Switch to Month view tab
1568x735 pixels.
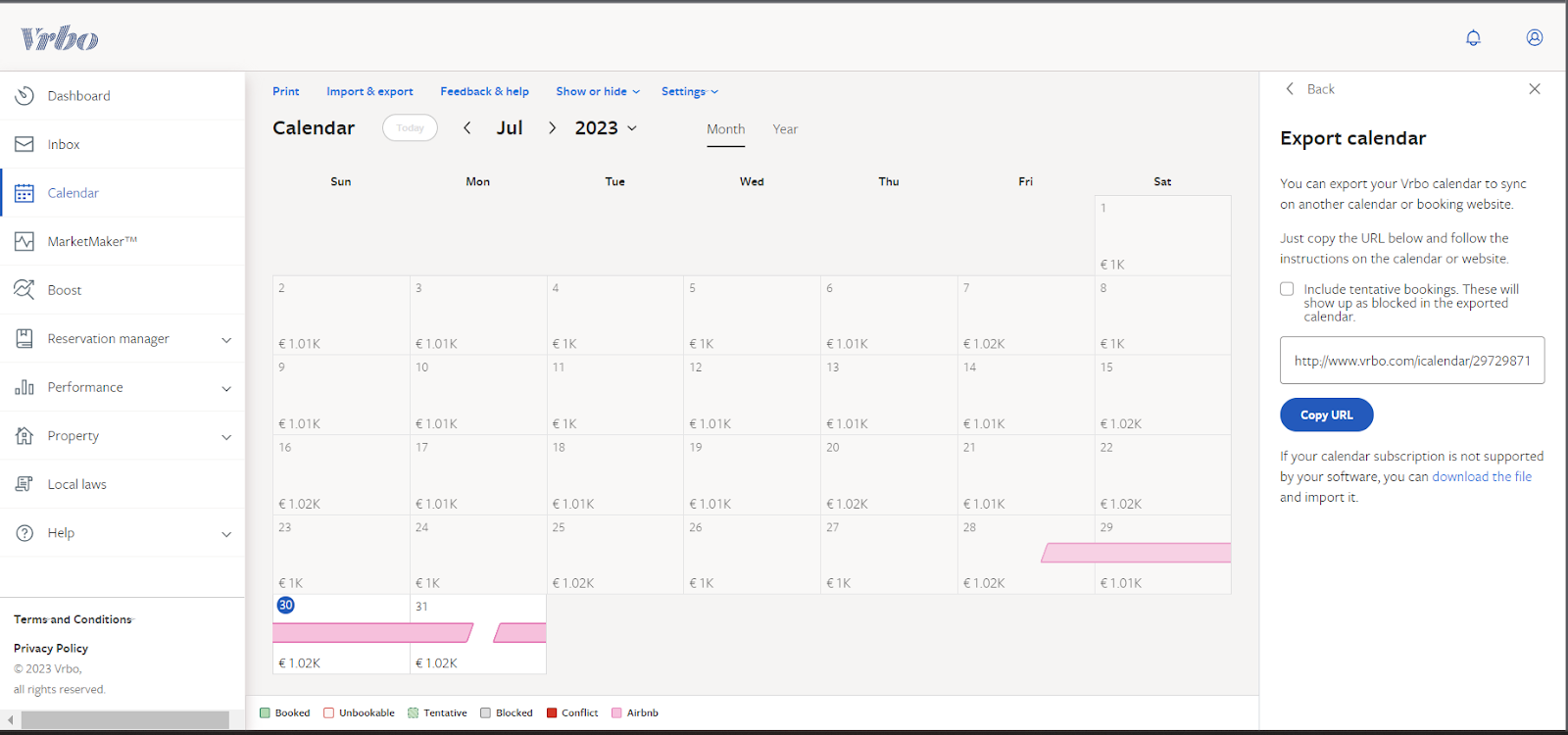726,129
